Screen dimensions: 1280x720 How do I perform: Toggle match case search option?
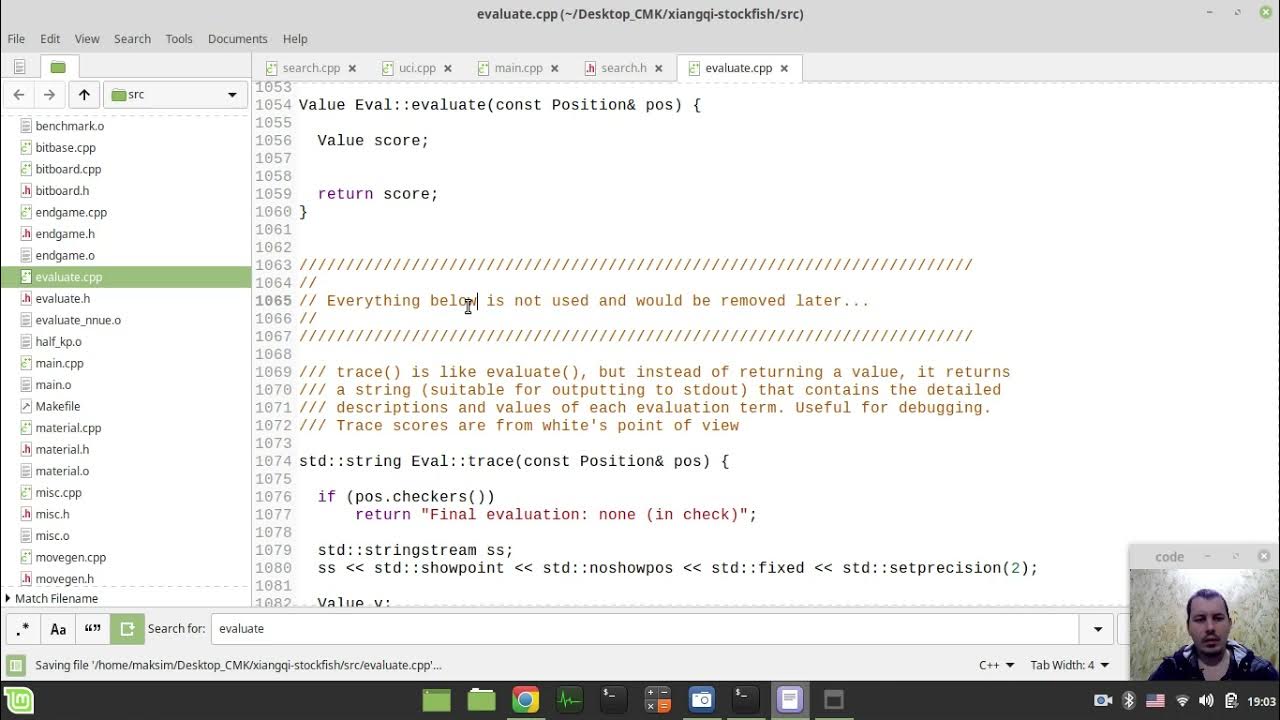coord(58,628)
